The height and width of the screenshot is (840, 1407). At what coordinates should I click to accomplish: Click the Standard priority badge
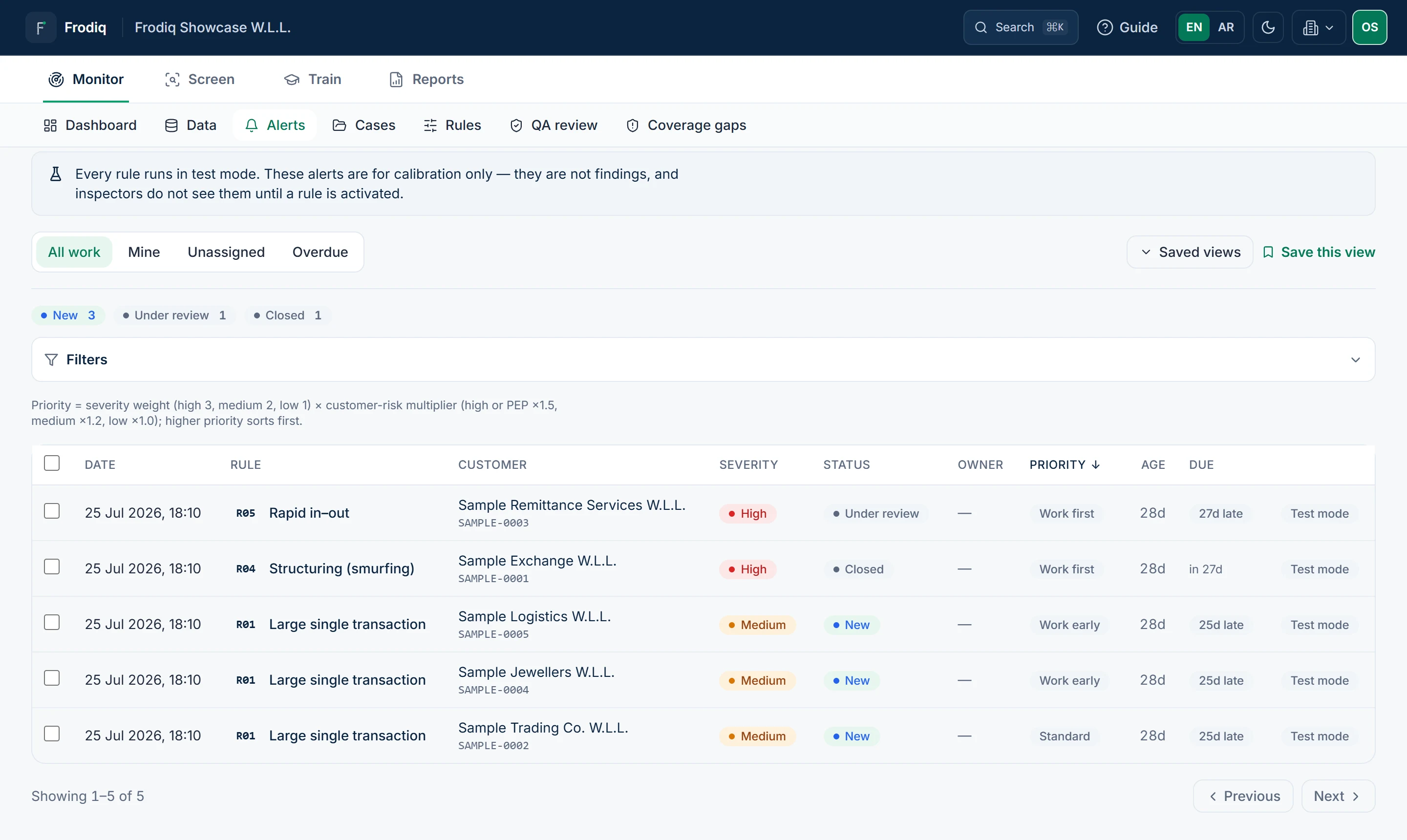point(1064,736)
